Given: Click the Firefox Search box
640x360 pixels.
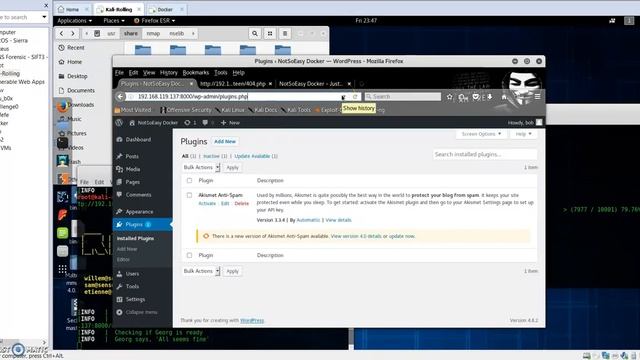Looking at the screenshot, I should [x=402, y=97].
